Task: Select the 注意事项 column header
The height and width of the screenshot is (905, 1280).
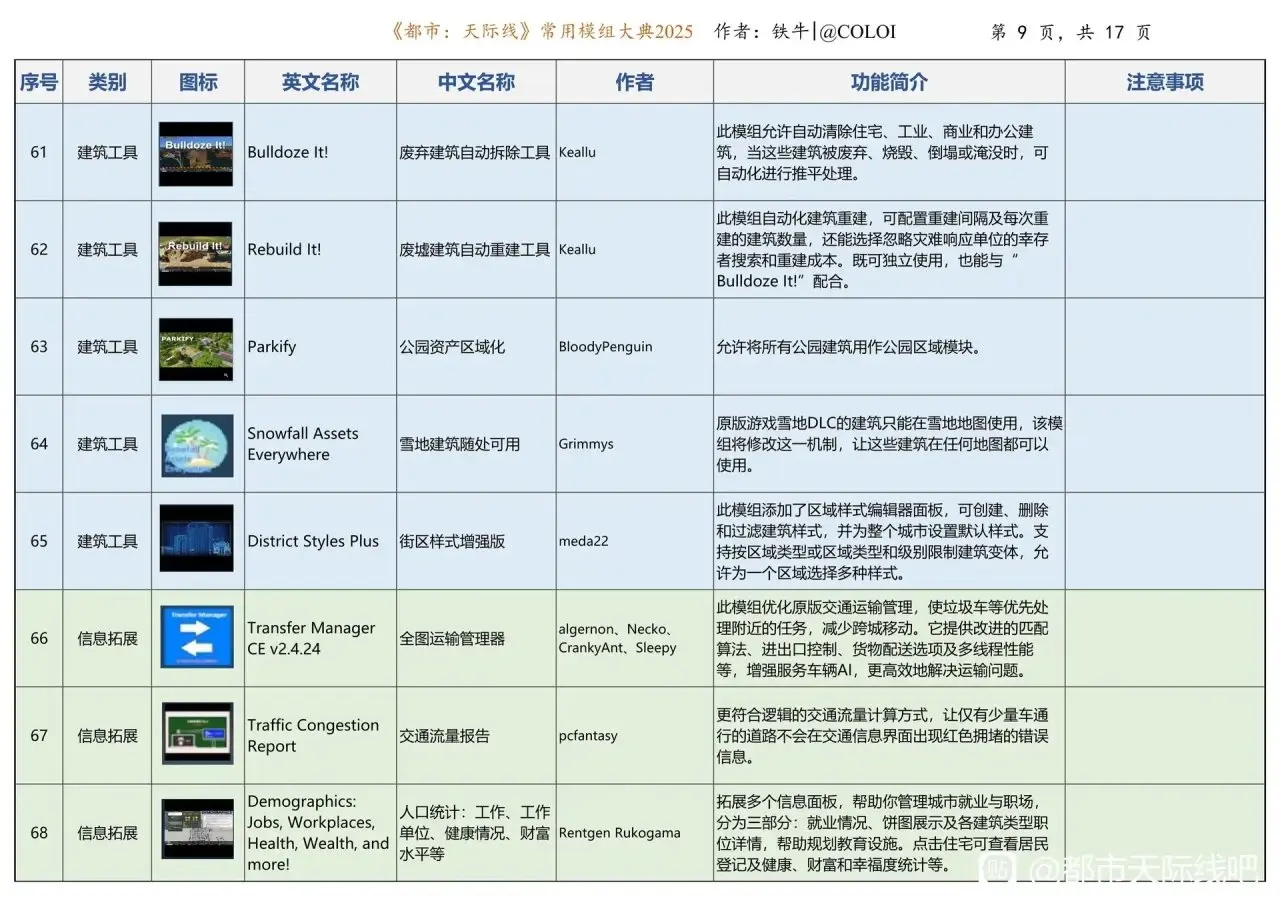Action: tap(1164, 82)
